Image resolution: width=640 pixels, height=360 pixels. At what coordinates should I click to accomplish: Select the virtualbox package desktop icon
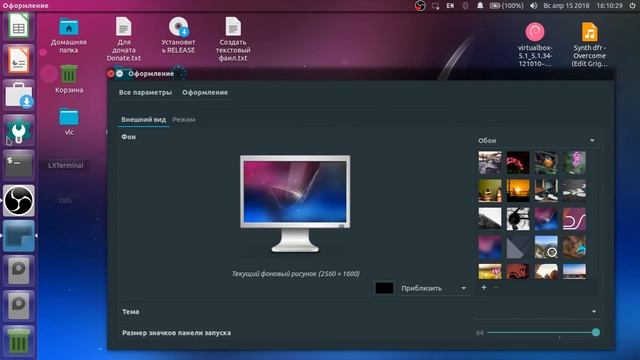tap(535, 44)
